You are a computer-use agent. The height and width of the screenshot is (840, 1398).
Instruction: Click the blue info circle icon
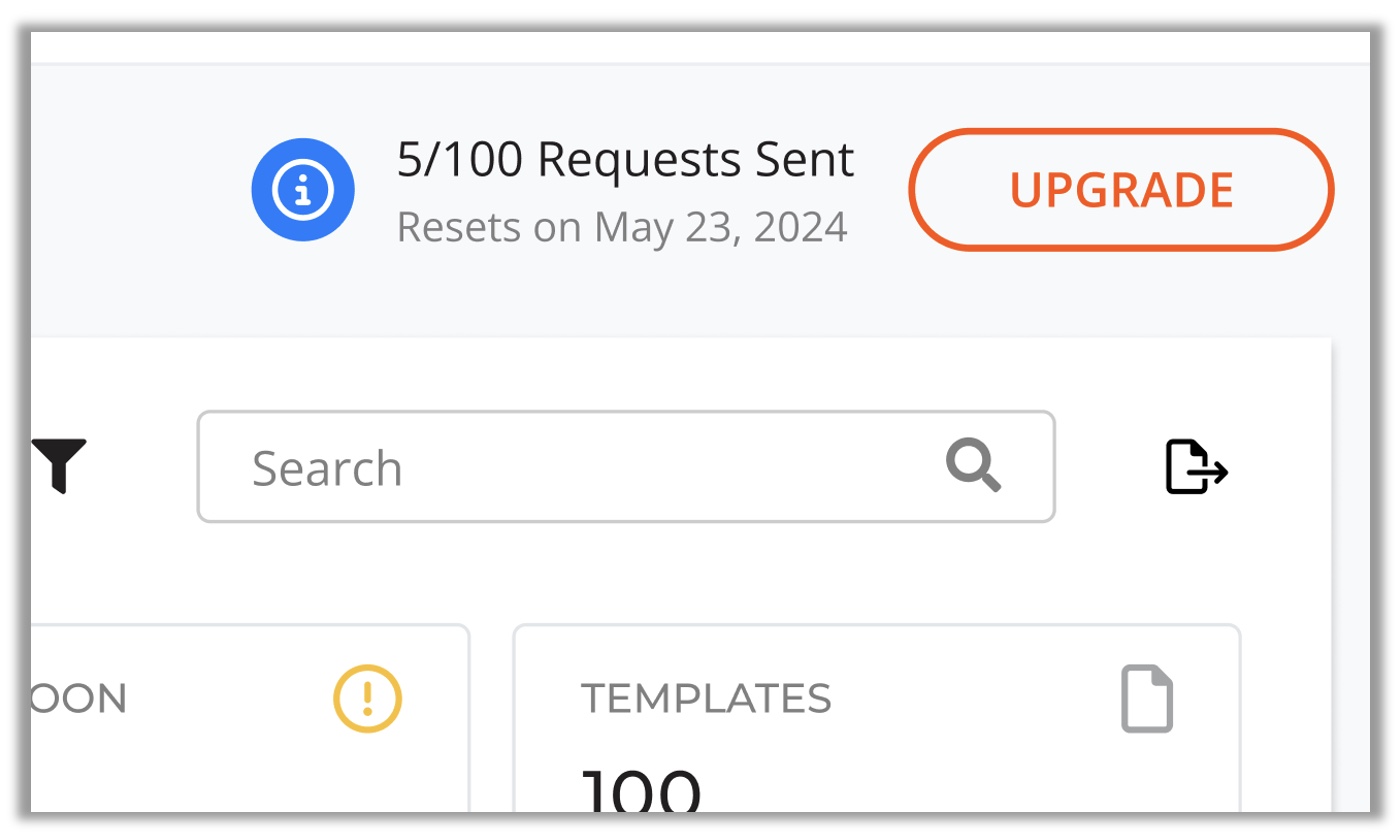point(303,190)
